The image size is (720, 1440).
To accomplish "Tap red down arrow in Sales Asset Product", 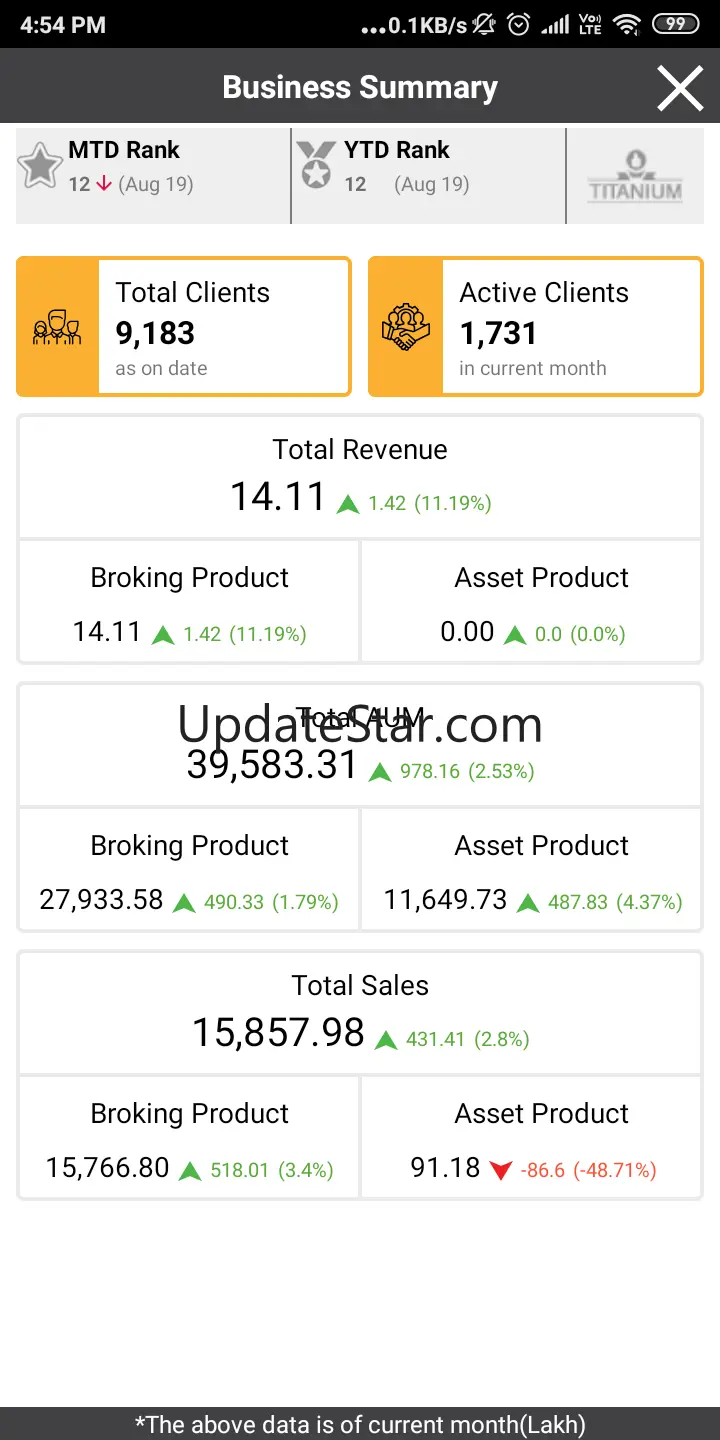I will click(501, 1169).
